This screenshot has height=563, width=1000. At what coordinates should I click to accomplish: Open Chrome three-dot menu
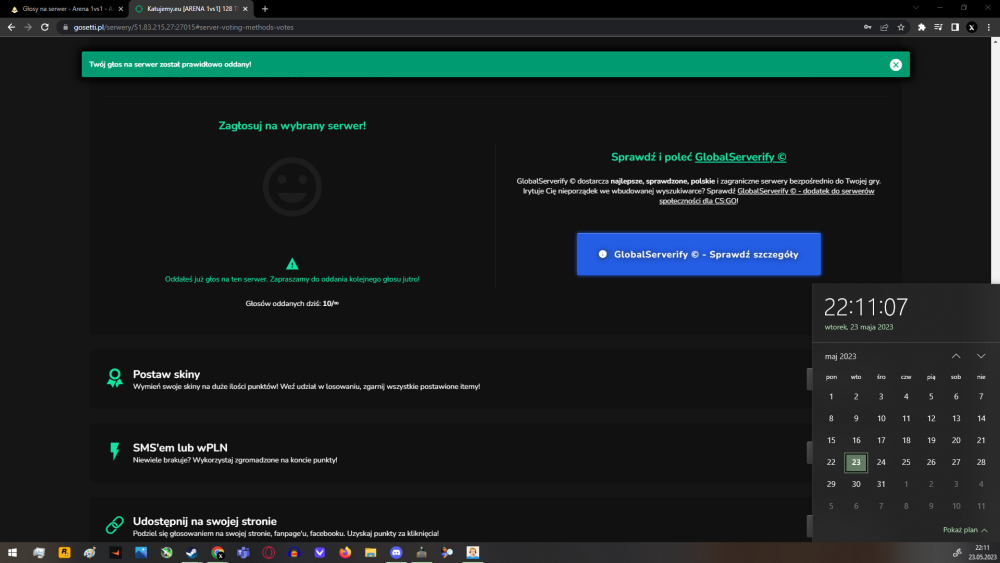click(x=989, y=27)
